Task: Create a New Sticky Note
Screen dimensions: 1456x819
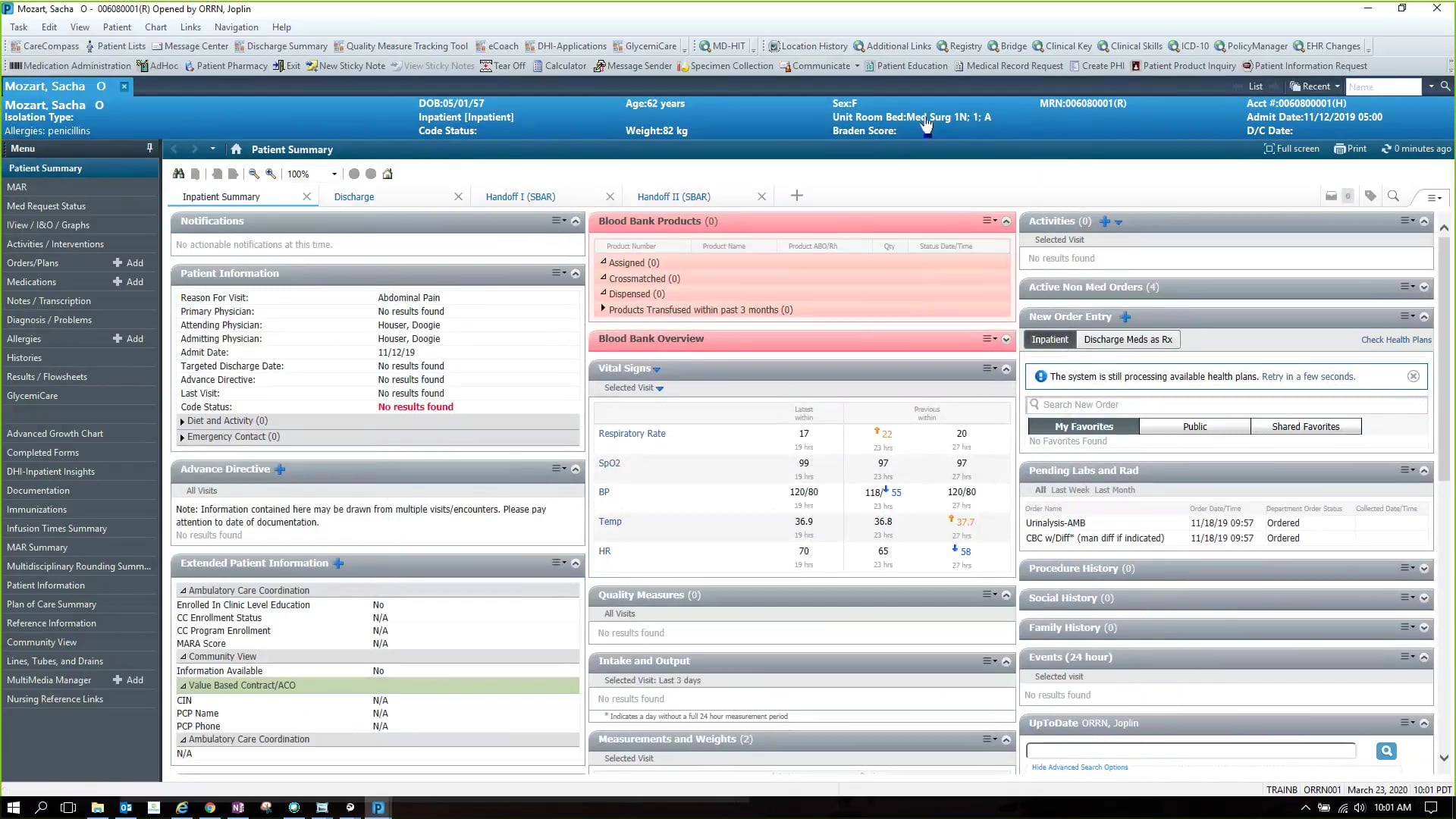Action: [x=345, y=66]
